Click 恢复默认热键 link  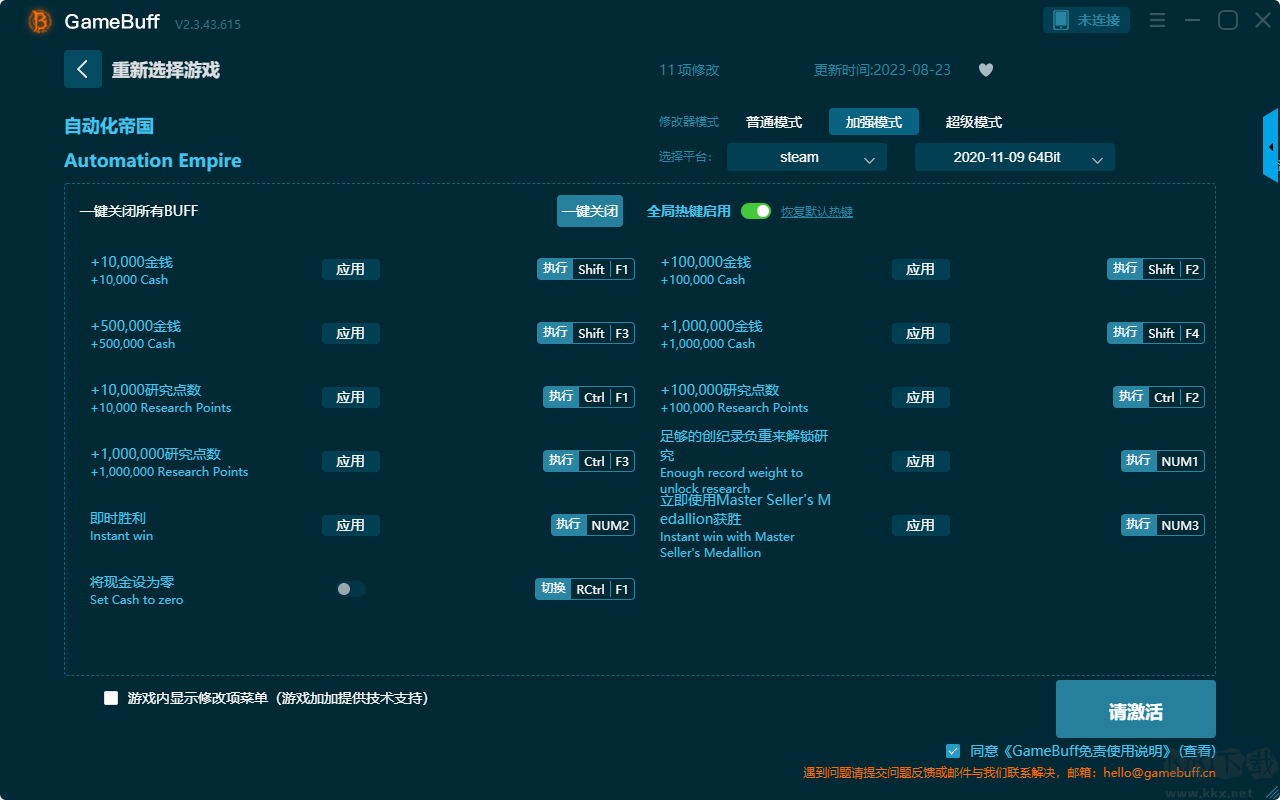point(817,212)
